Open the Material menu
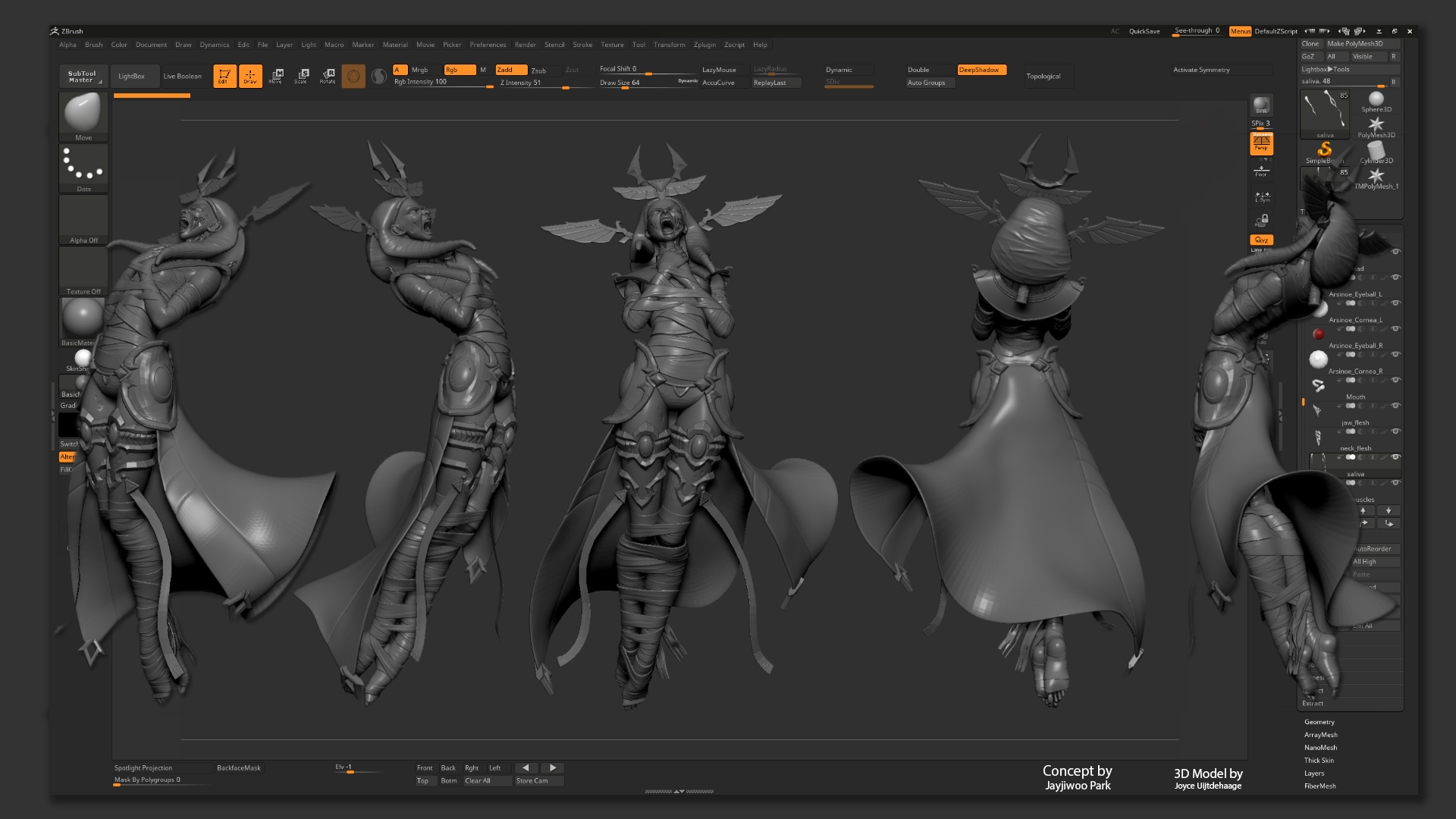The width and height of the screenshot is (1456, 819). (x=395, y=45)
